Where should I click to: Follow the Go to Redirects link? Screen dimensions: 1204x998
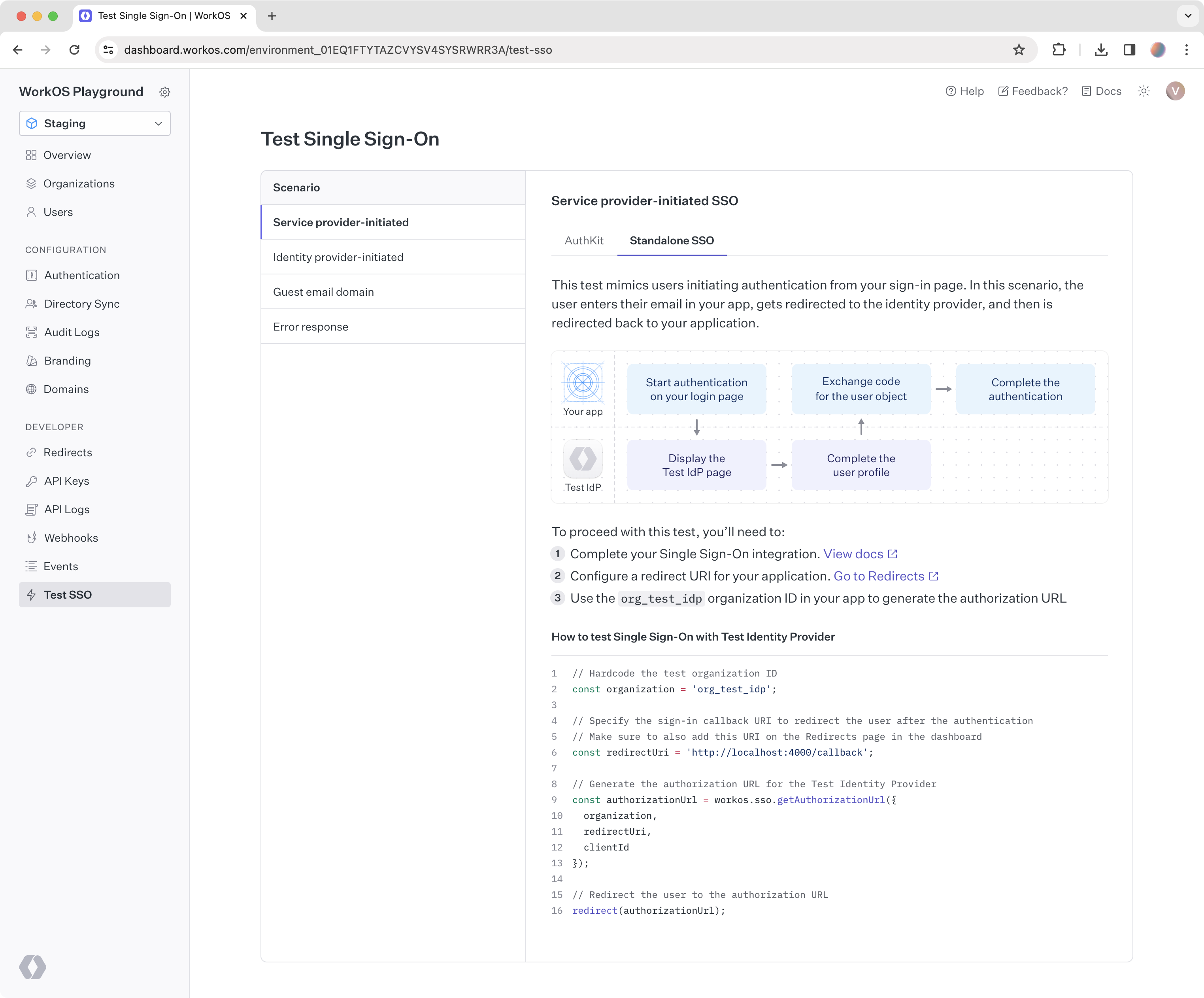879,576
